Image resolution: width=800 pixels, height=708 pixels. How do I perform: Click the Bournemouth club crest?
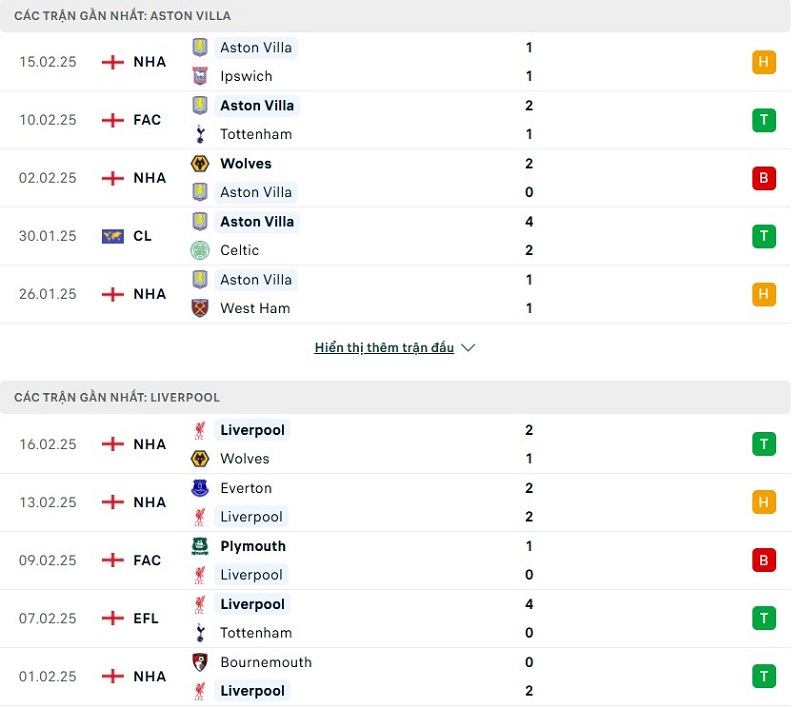pos(200,662)
